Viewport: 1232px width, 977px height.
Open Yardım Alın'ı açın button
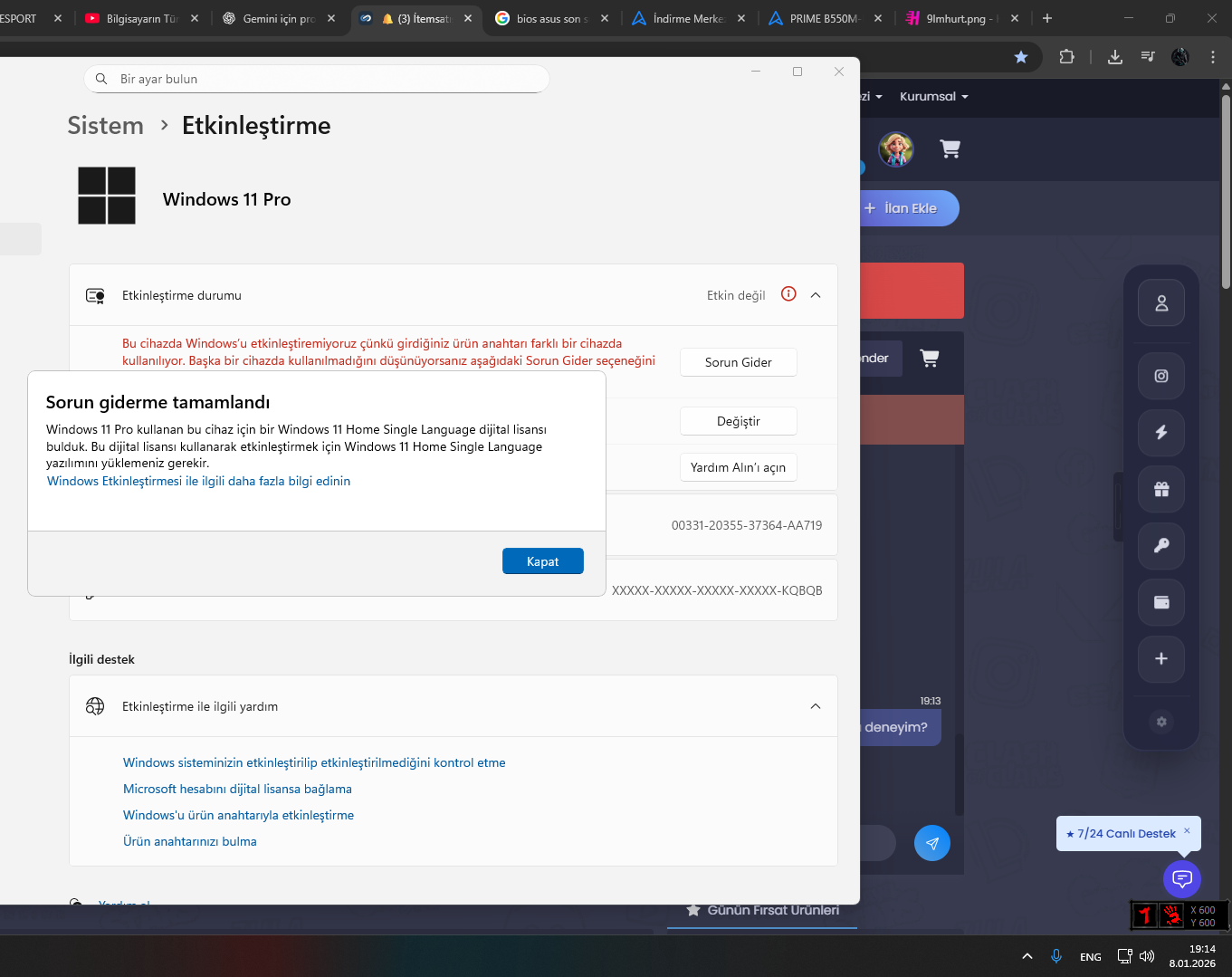pos(739,467)
